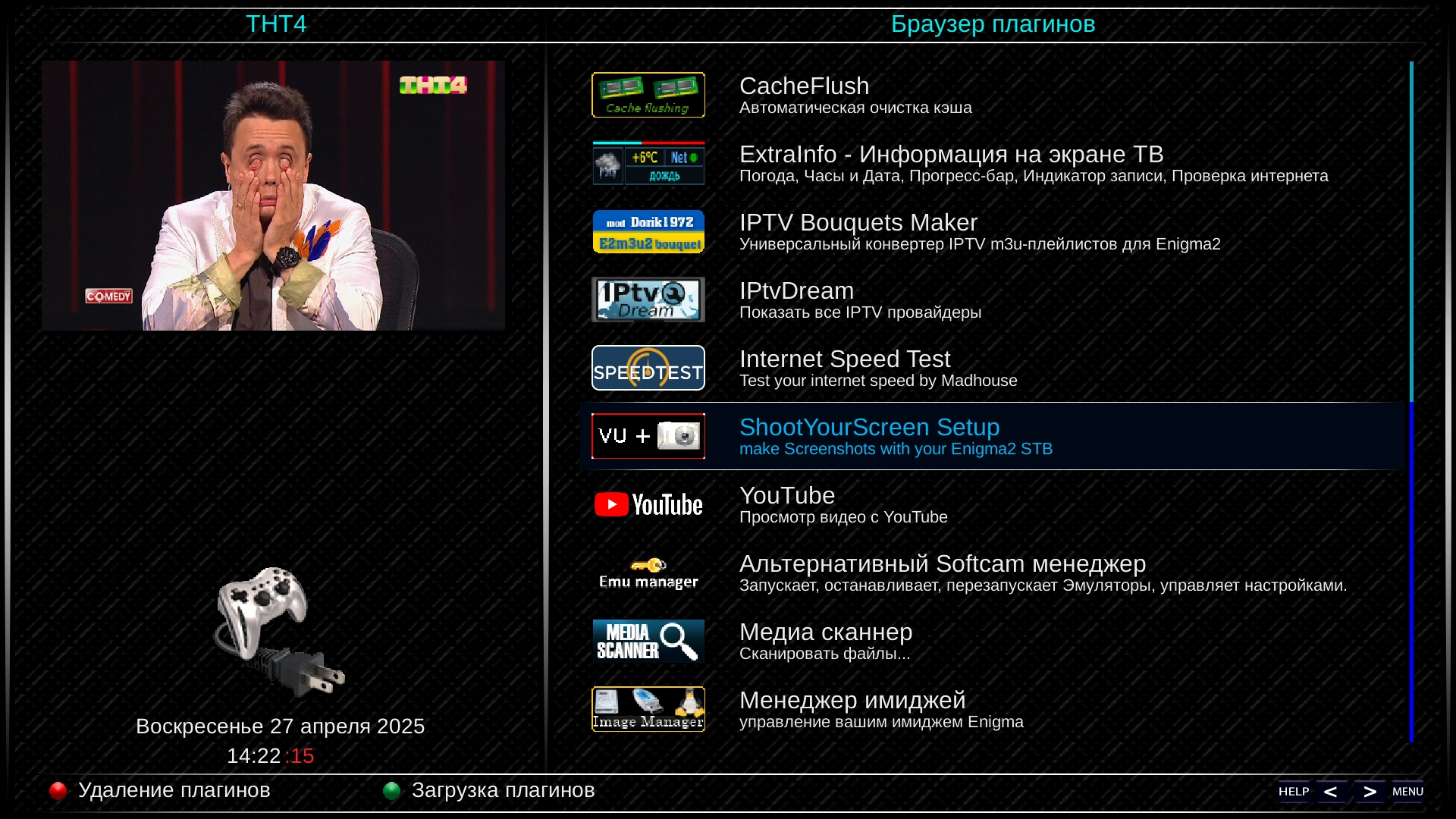Click the green button indicator icon
Screen dimensions: 1456x819
pos(391,791)
